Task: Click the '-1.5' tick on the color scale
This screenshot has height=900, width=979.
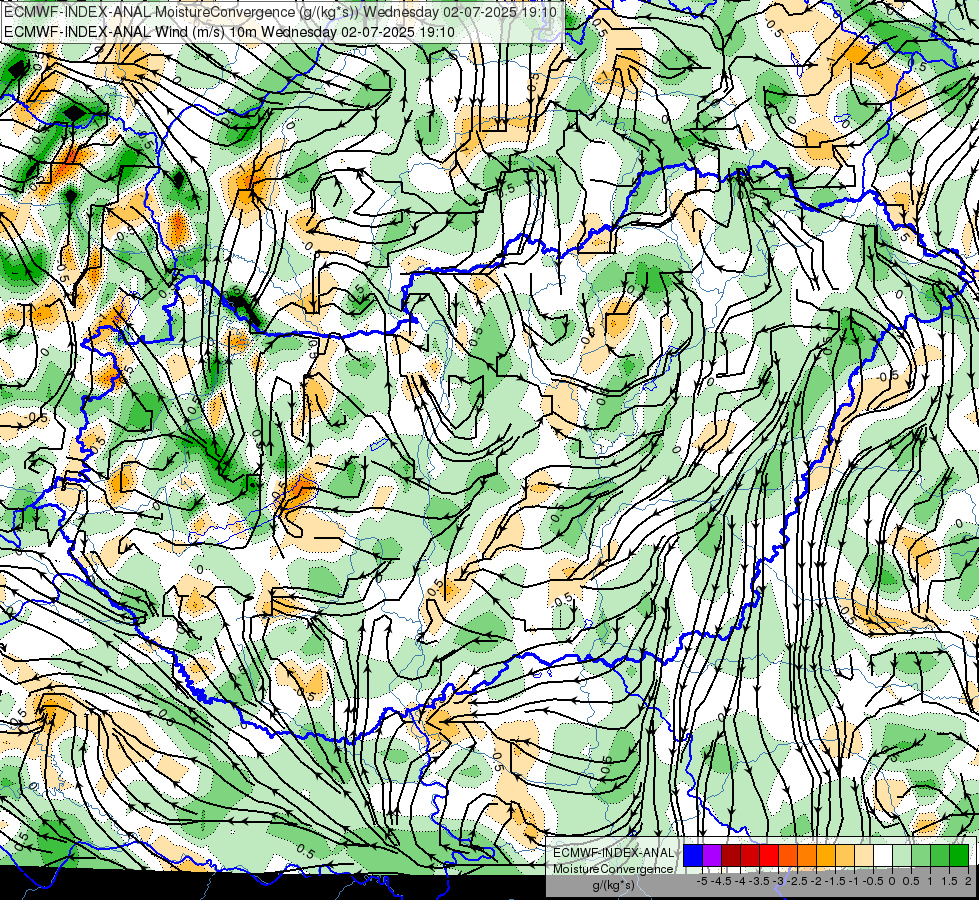Action: (835, 881)
